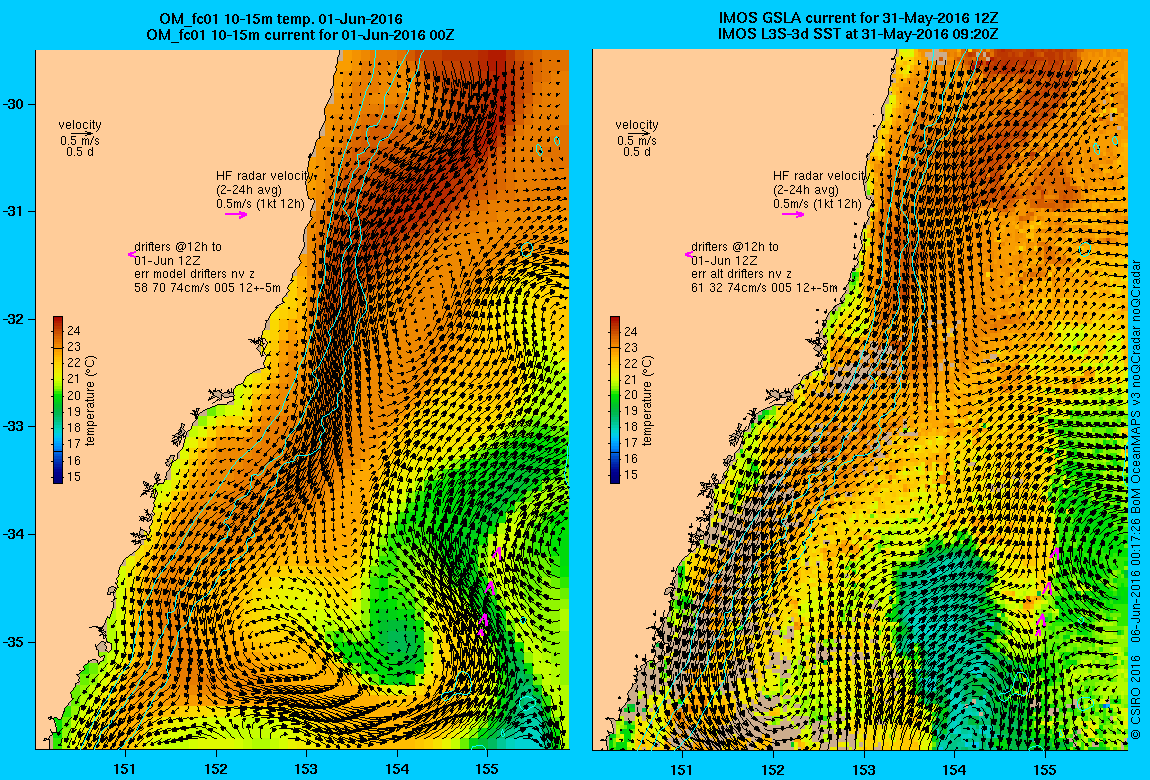Click the black velocity scale arrow in OM_fc01 map
Viewport: 1150px width, 780px height.
[82, 133]
